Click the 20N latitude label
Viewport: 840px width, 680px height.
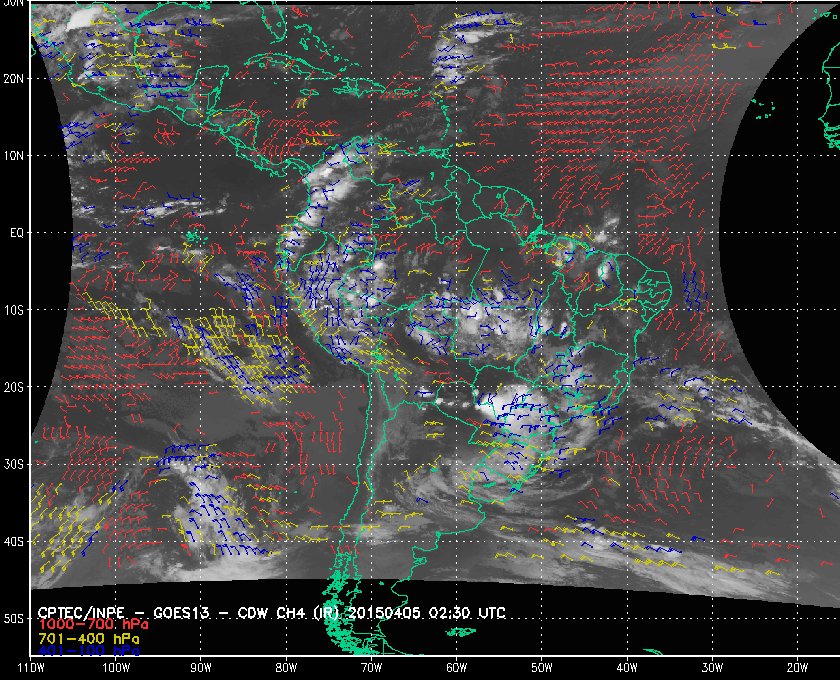13,78
